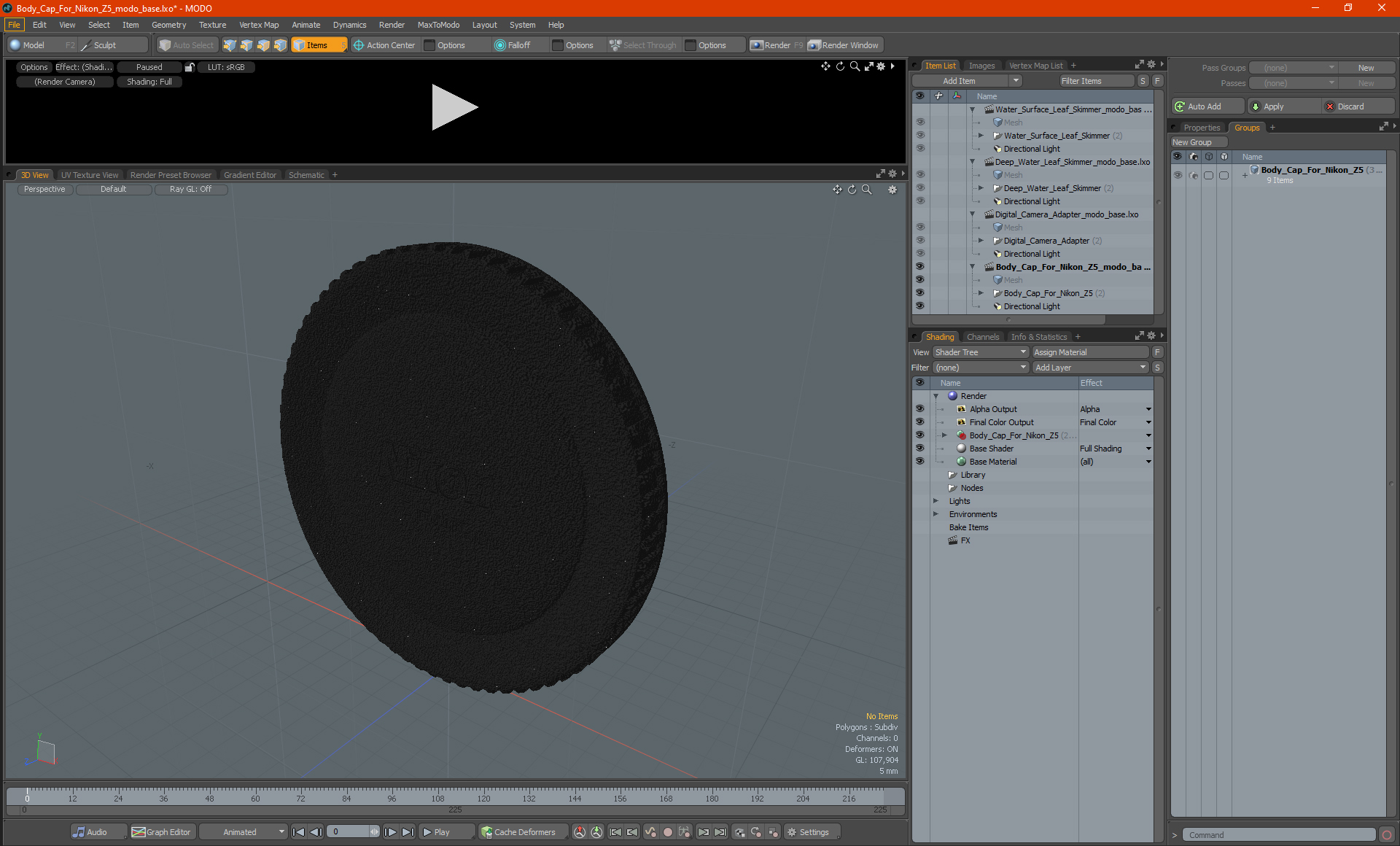The width and height of the screenshot is (1400, 846).
Task: Click the pan icon in the 3D viewport
Action: coord(837,190)
